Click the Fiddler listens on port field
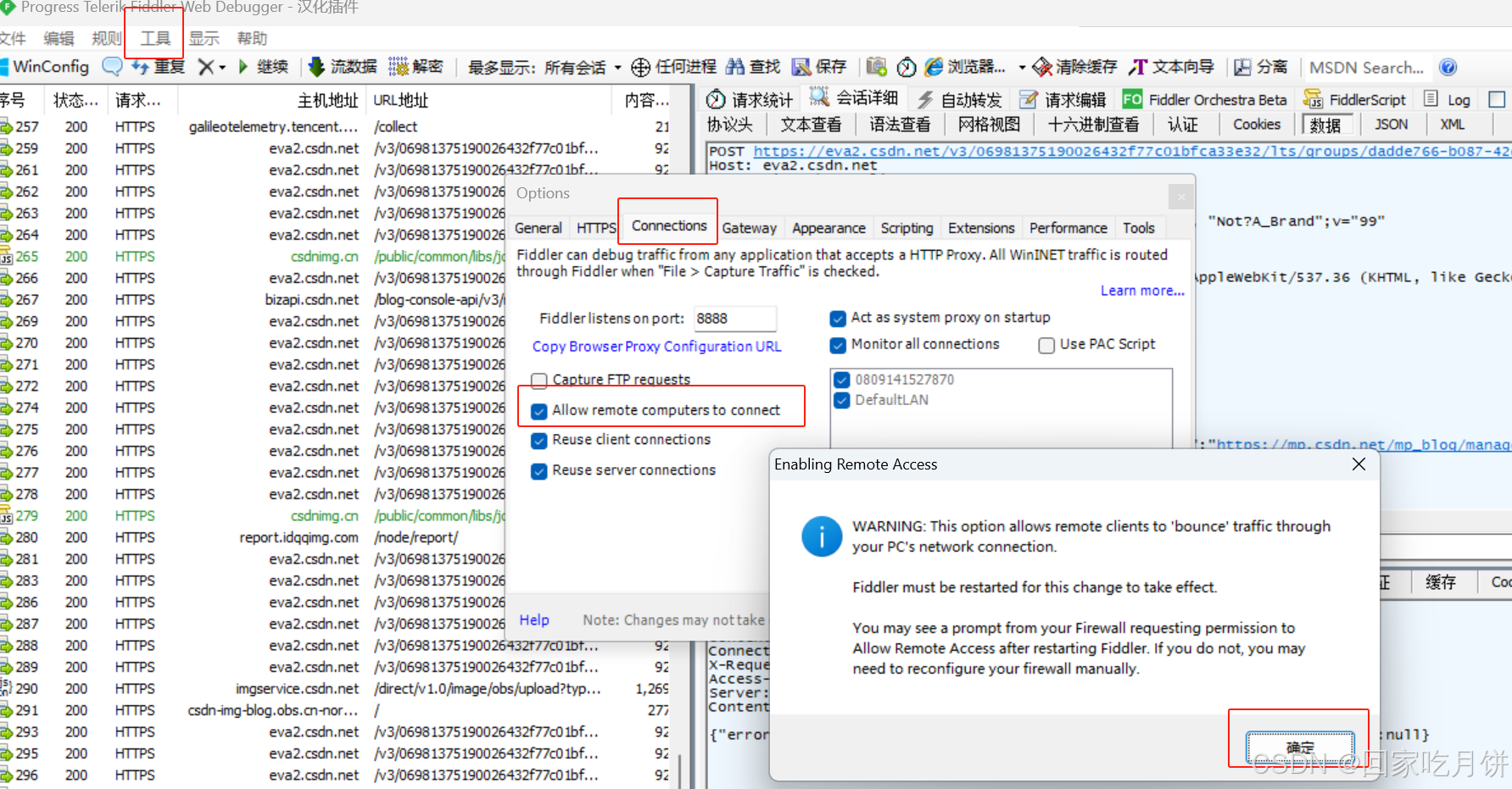 tap(734, 319)
